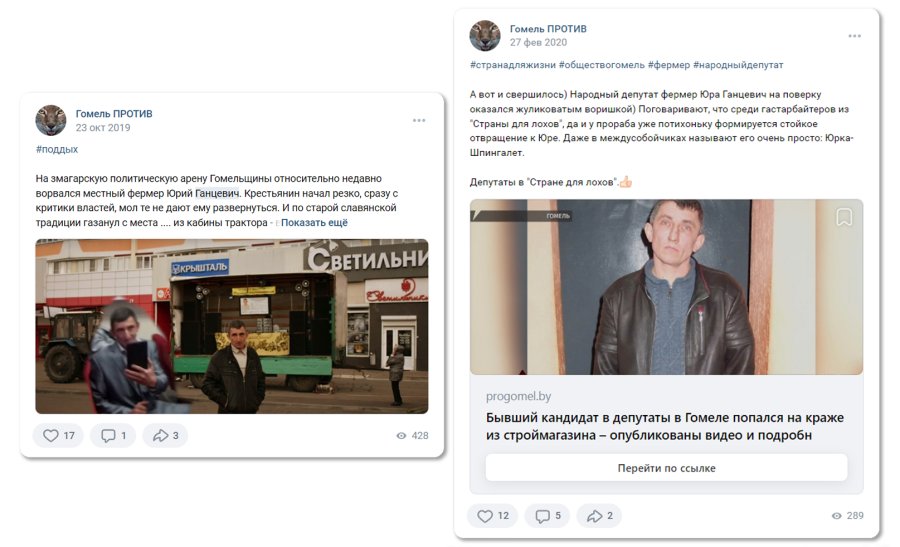Open the three-dot menu on 2020 post
This screenshot has width=900, height=547.
pos(855,36)
